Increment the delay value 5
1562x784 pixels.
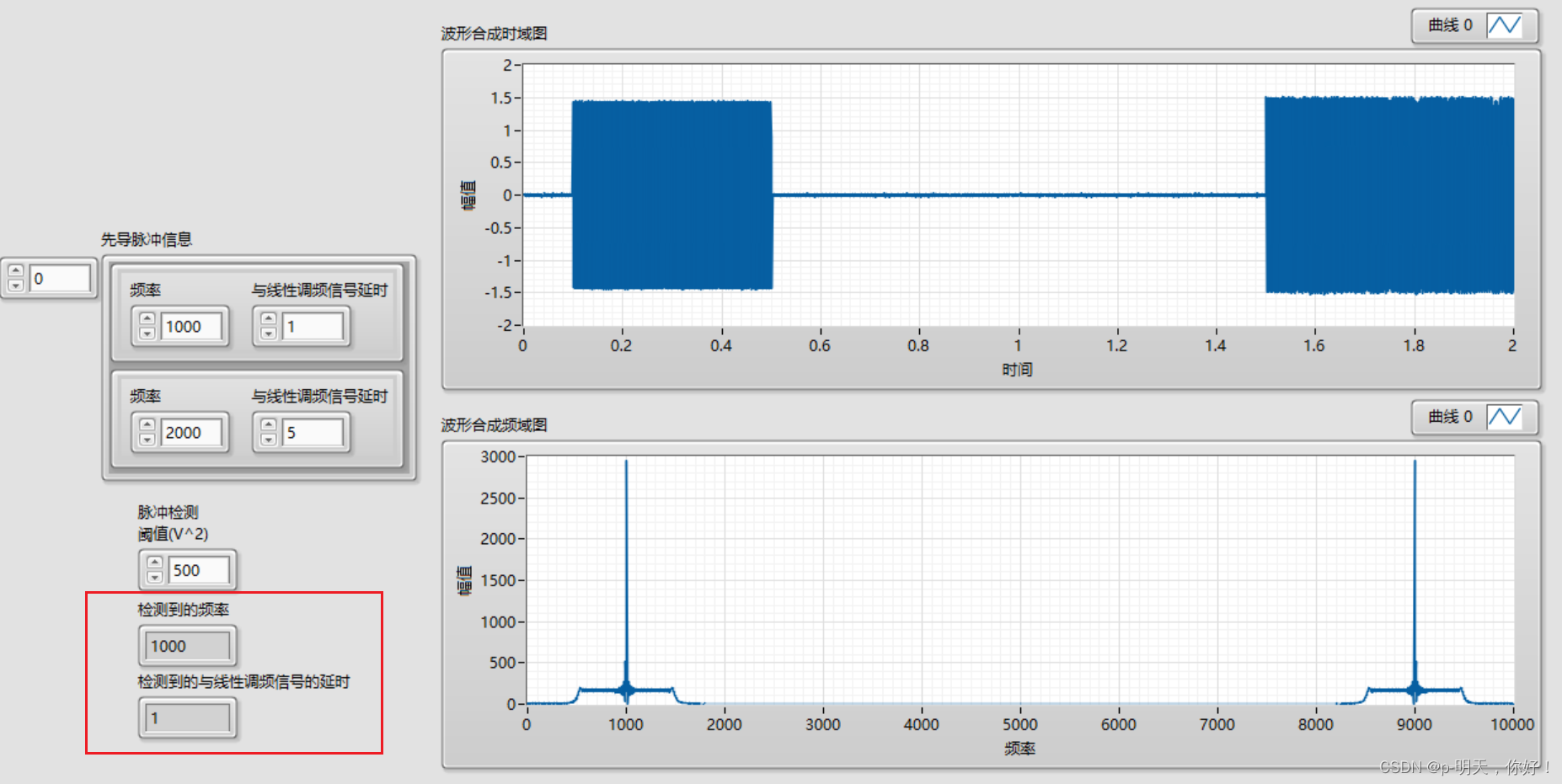coord(269,425)
